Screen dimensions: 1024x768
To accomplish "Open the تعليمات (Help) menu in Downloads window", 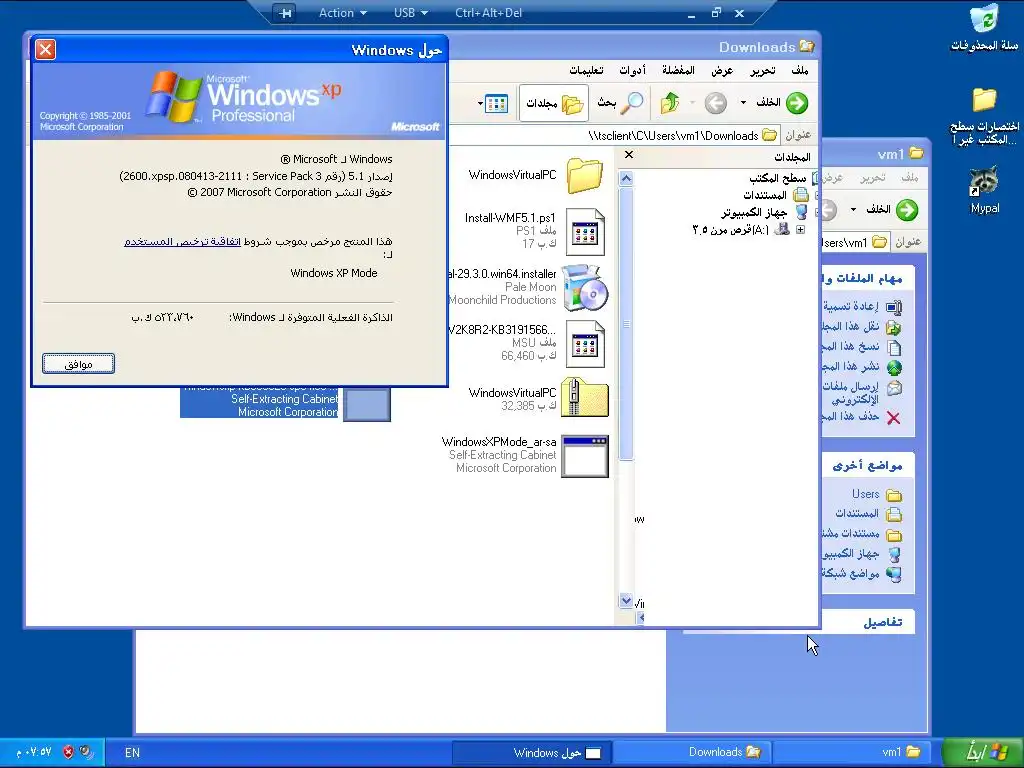I will [x=586, y=71].
